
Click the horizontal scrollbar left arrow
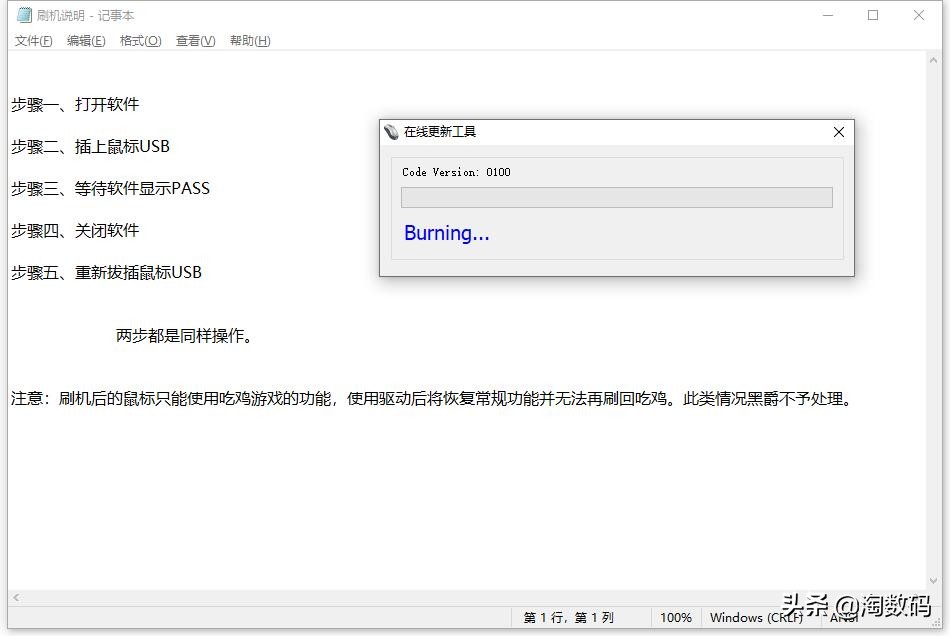(16, 597)
